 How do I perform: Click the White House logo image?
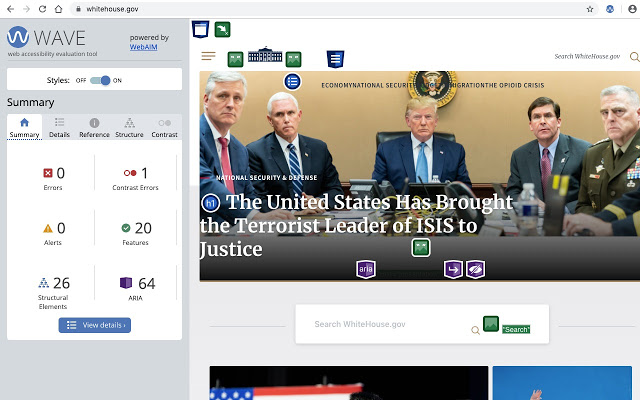265,57
